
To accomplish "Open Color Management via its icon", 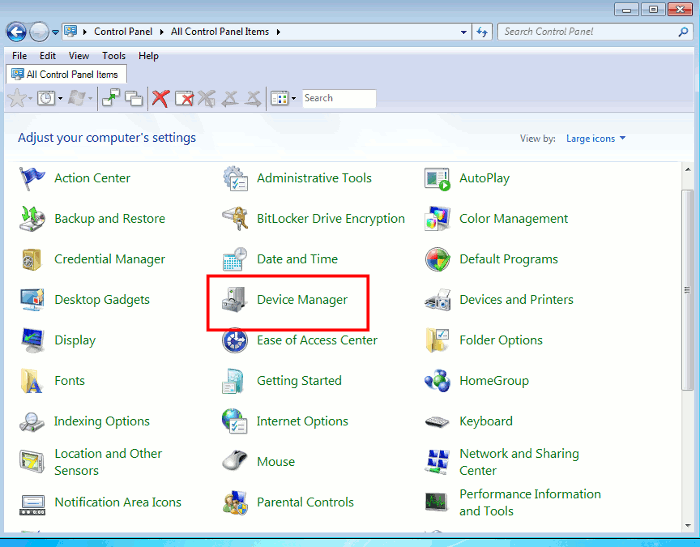I will pyautogui.click(x=437, y=218).
